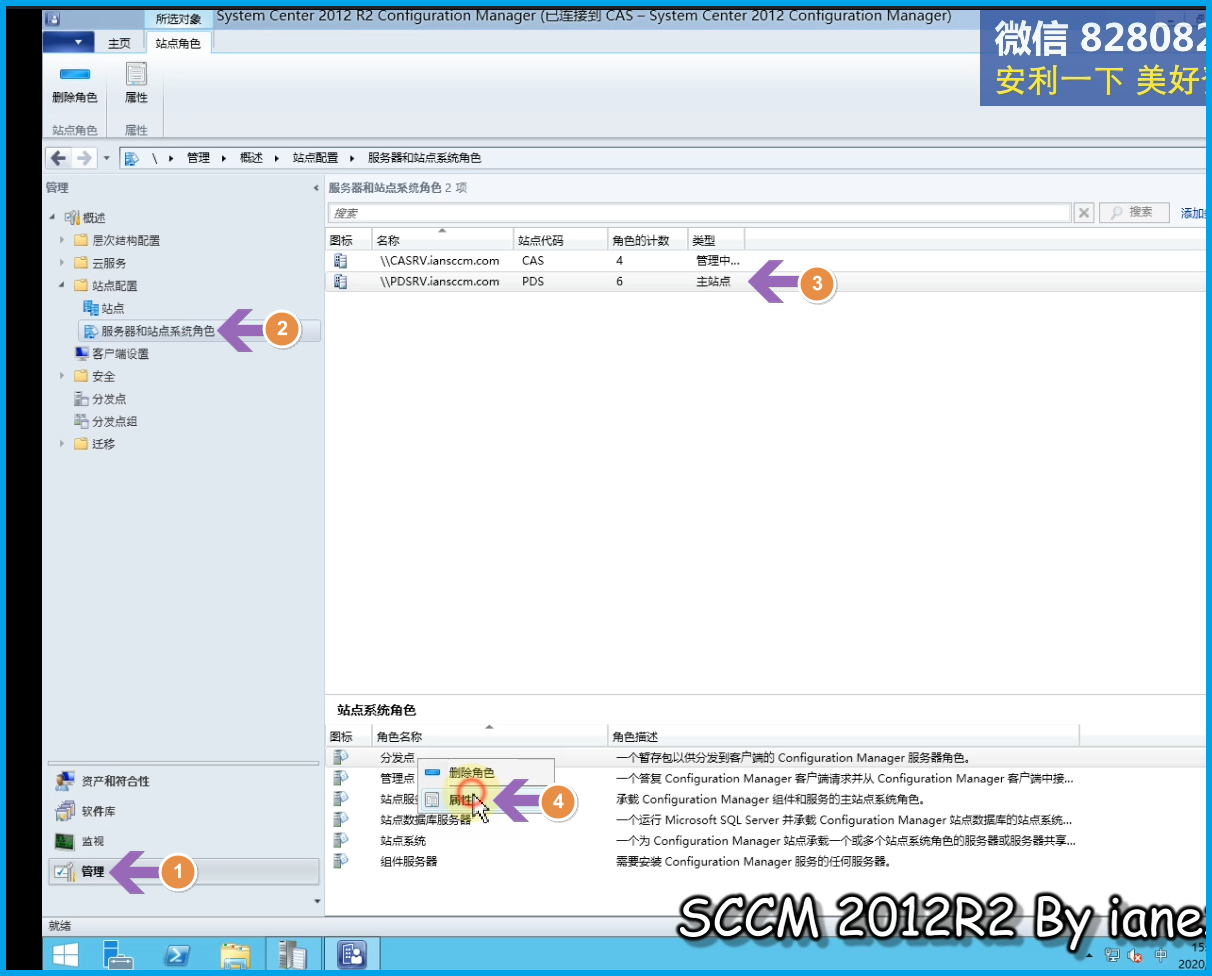This screenshot has width=1212, height=976.
Task: Sort by the 类型 column header
Action: 716,240
